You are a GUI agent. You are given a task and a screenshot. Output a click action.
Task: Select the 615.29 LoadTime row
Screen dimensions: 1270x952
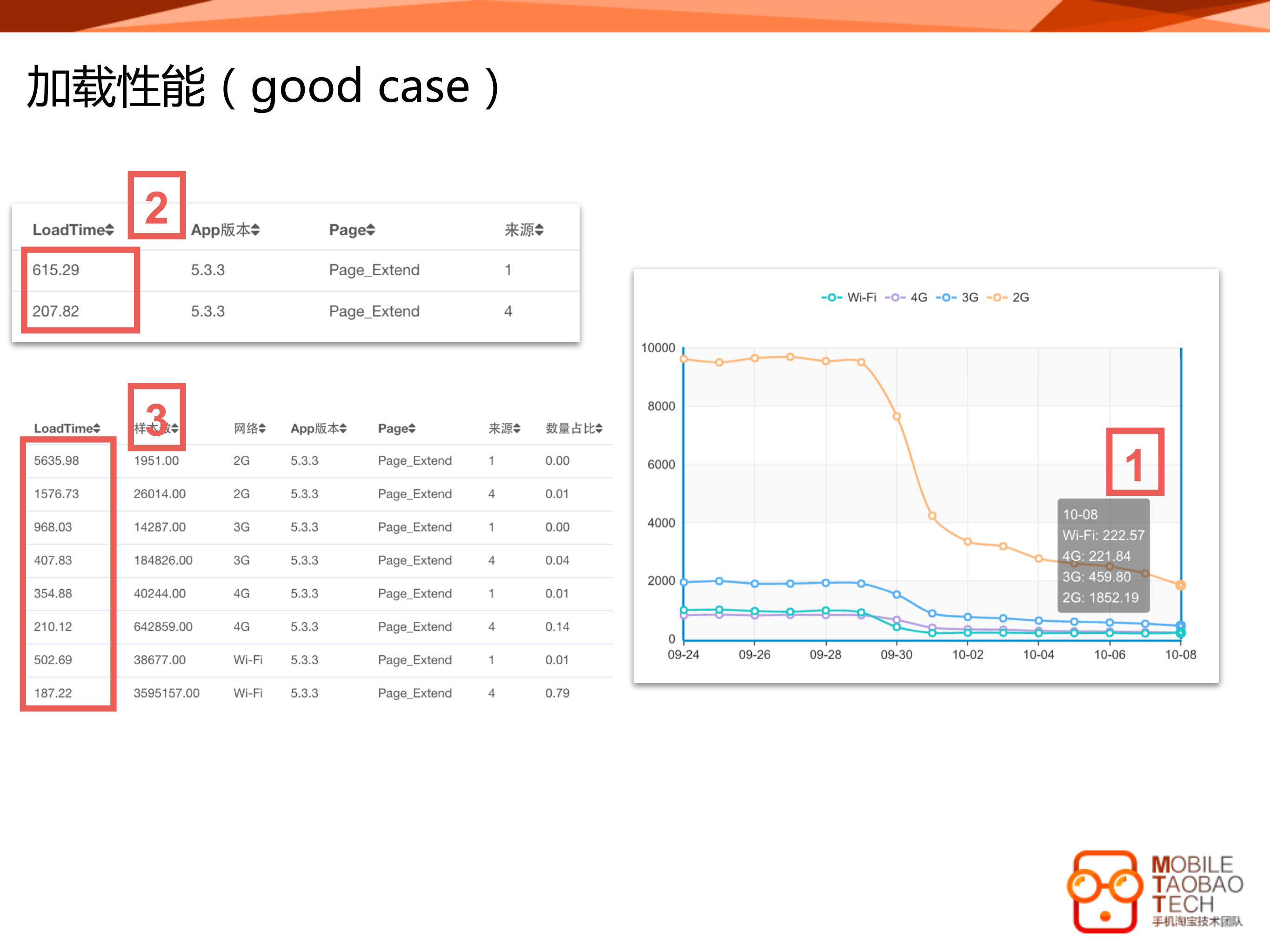click(x=56, y=270)
